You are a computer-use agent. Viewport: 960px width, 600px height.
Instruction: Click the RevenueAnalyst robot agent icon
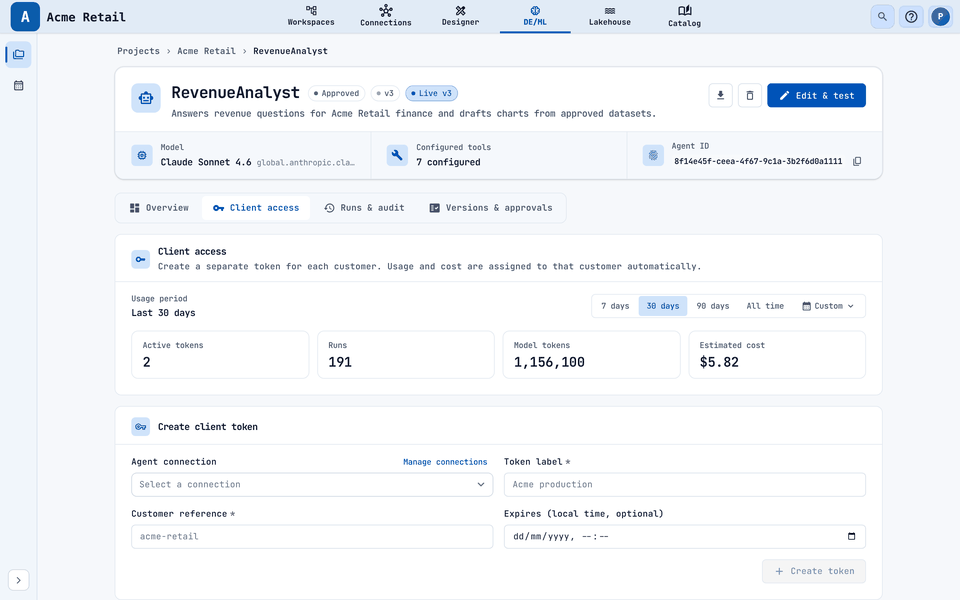[146, 98]
